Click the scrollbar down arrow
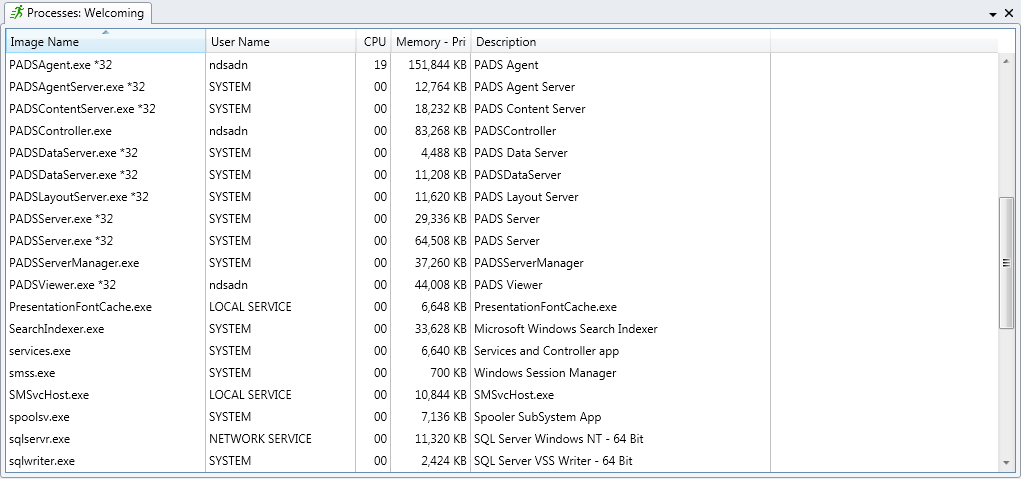 tap(1007, 463)
